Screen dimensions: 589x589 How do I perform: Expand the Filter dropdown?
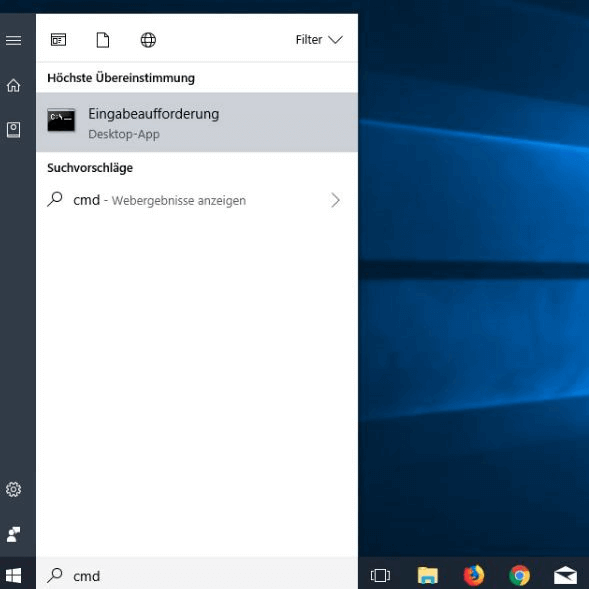coord(319,39)
